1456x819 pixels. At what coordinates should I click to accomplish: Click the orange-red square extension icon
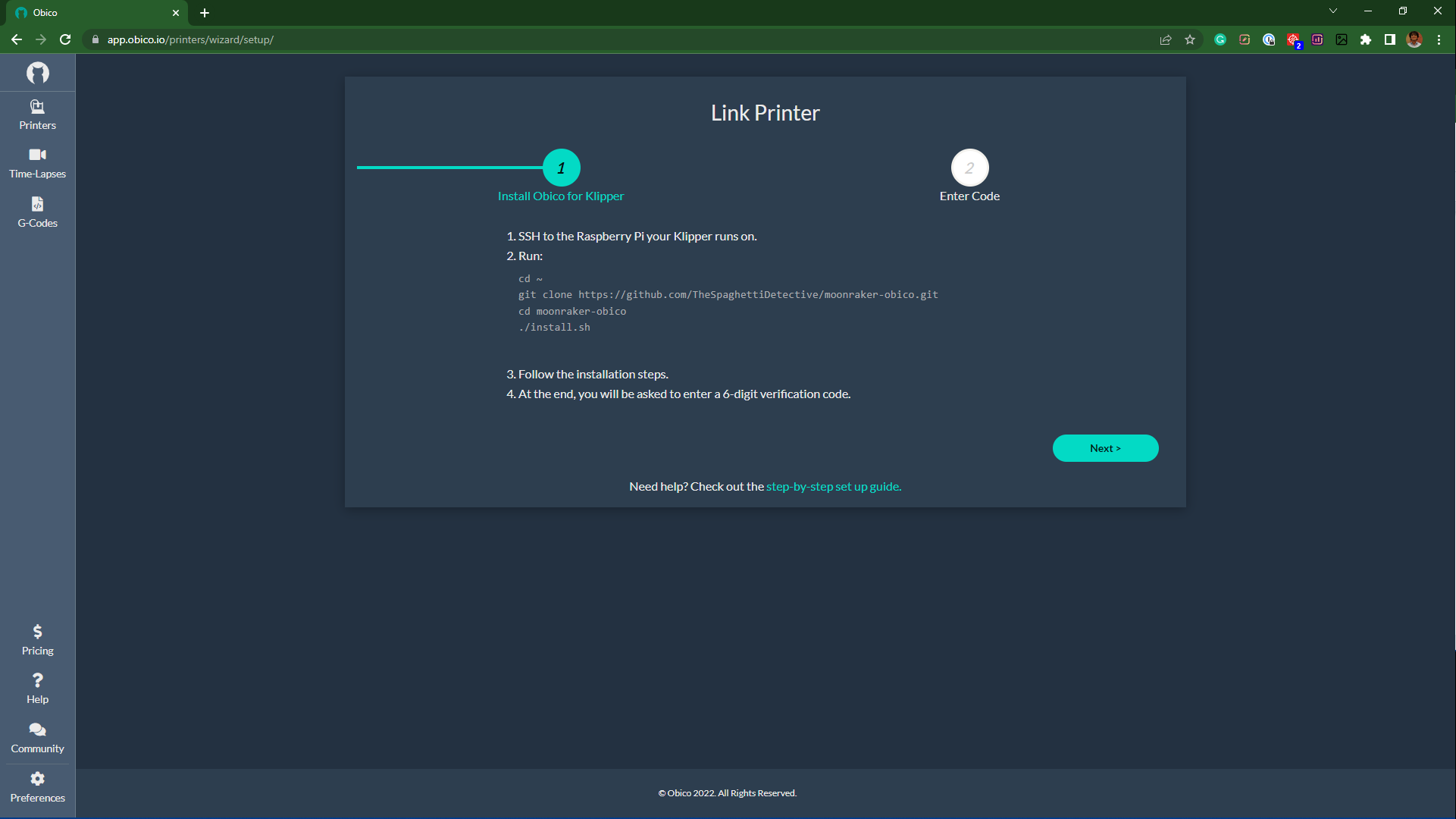[x=1245, y=39]
